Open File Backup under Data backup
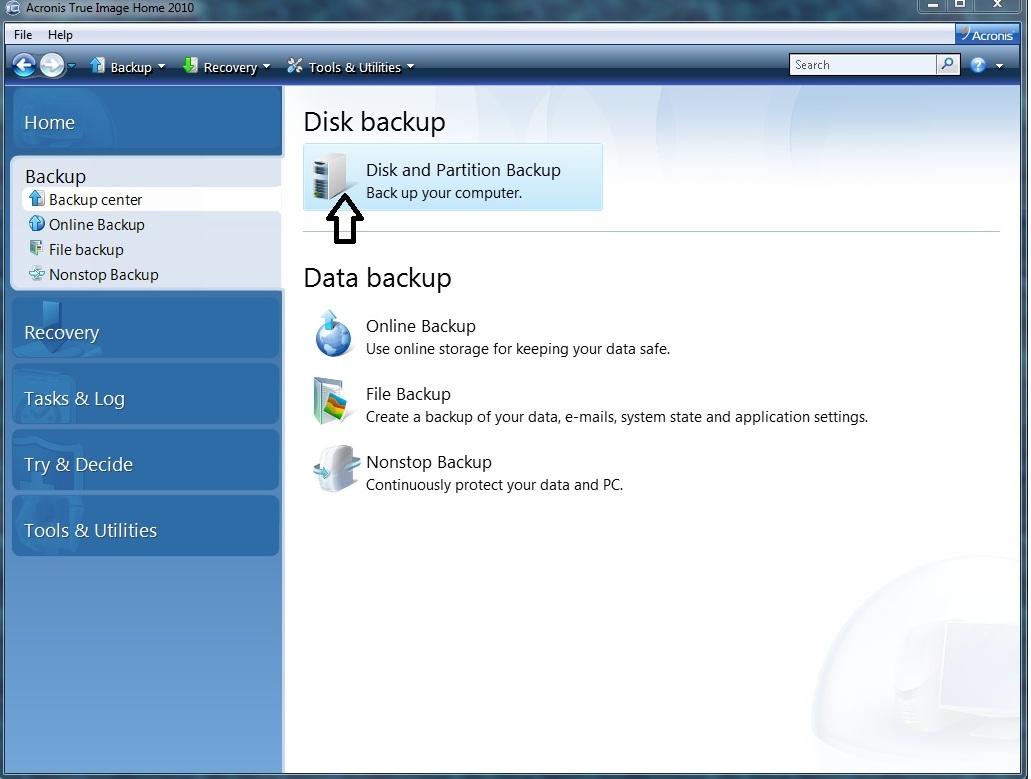Screen dimensions: 1031x779 pos(408,394)
